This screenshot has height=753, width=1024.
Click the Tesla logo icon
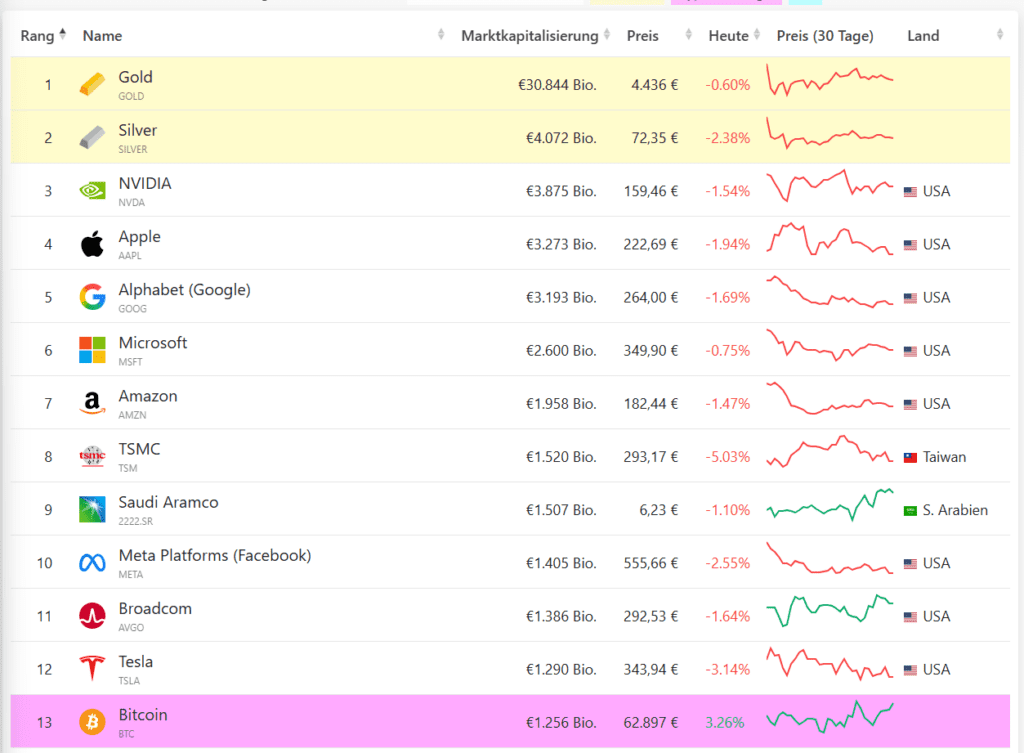tap(92, 669)
